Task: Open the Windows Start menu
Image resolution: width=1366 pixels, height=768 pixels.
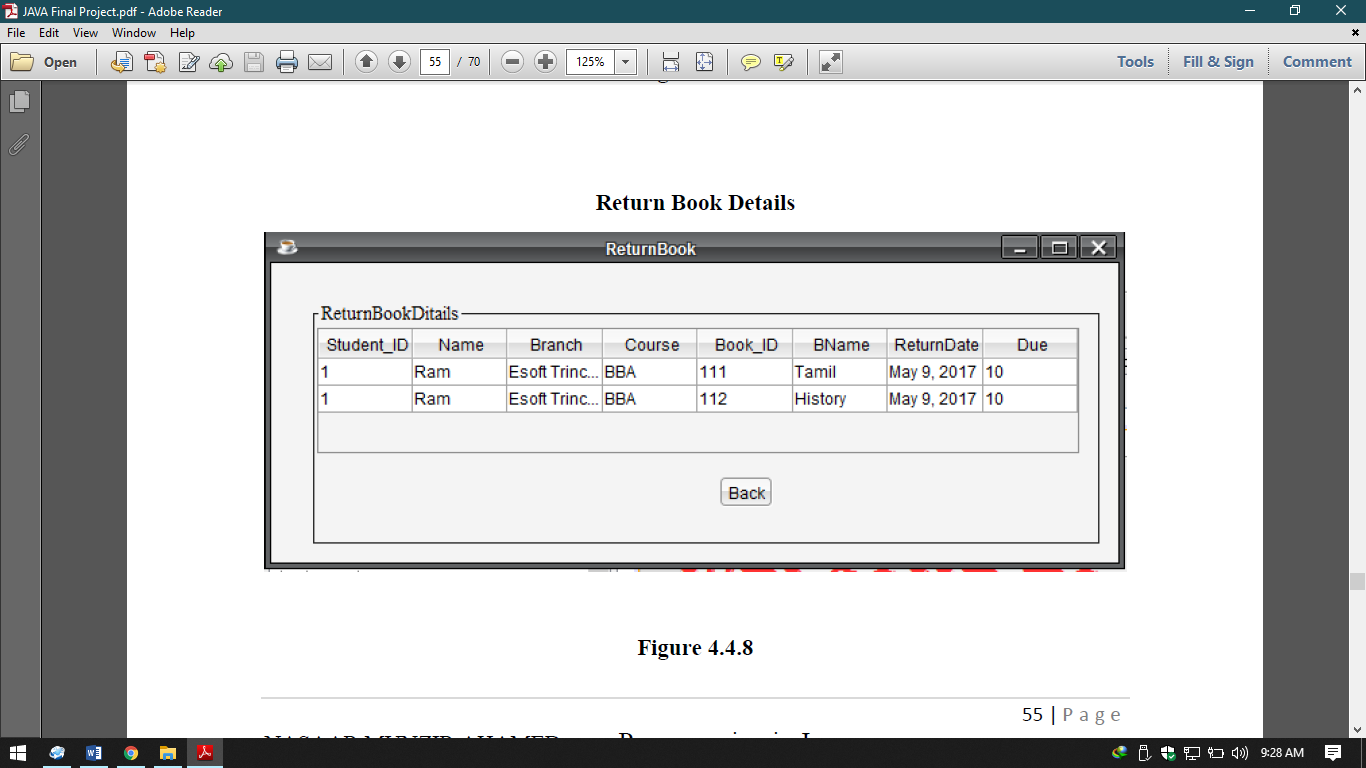Action: (x=17, y=753)
